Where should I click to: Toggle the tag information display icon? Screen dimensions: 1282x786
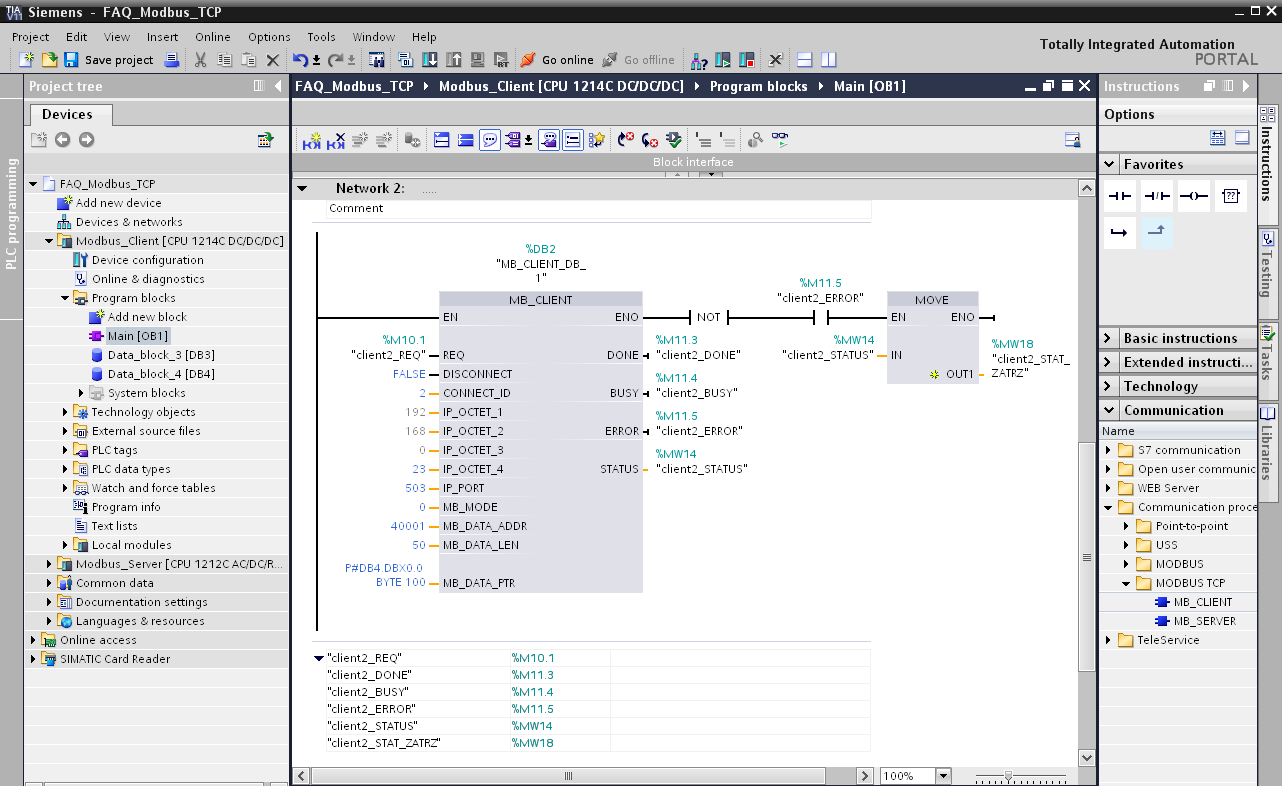coord(549,141)
